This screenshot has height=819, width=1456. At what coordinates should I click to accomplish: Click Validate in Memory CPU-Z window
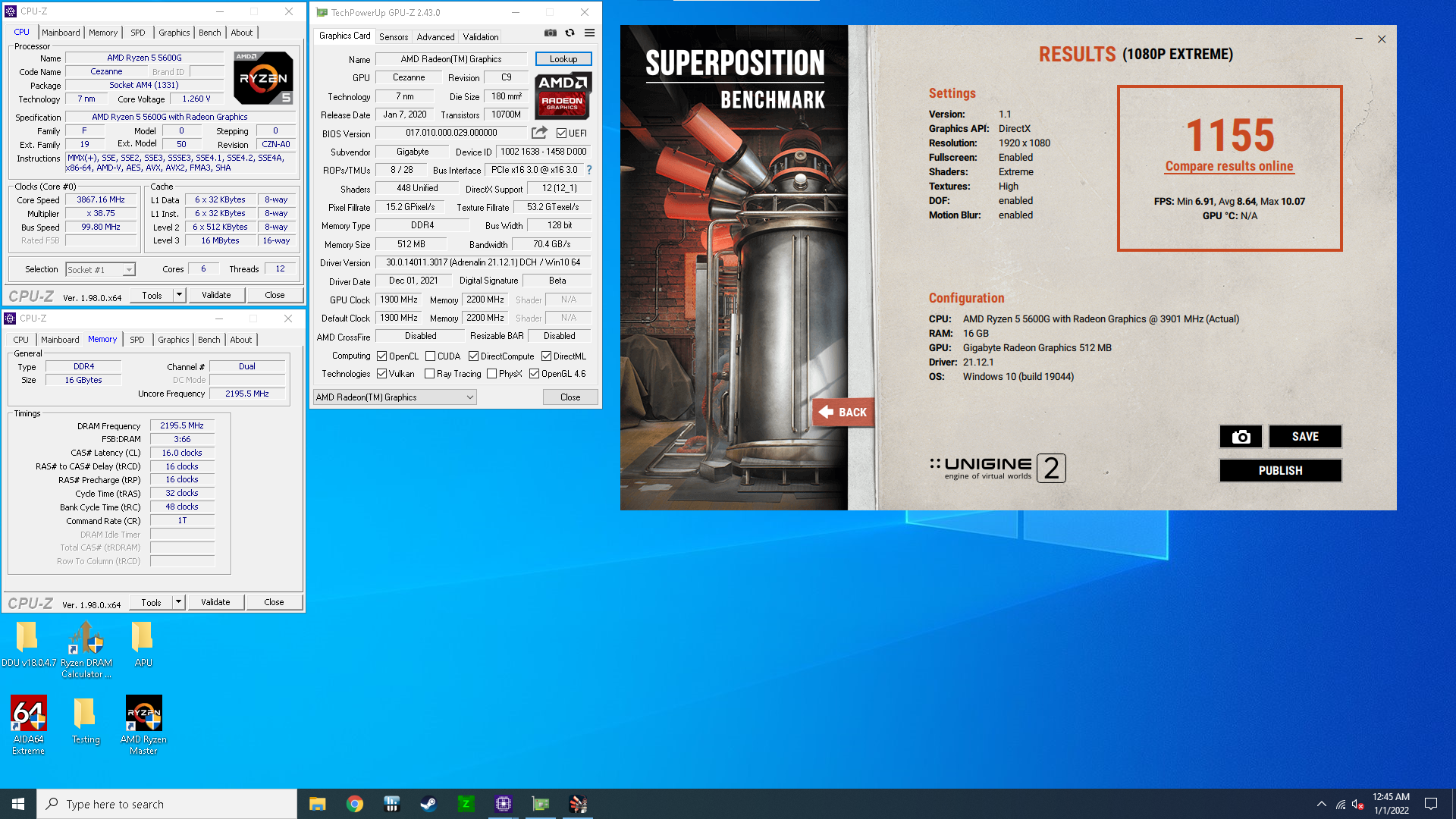[x=215, y=602]
